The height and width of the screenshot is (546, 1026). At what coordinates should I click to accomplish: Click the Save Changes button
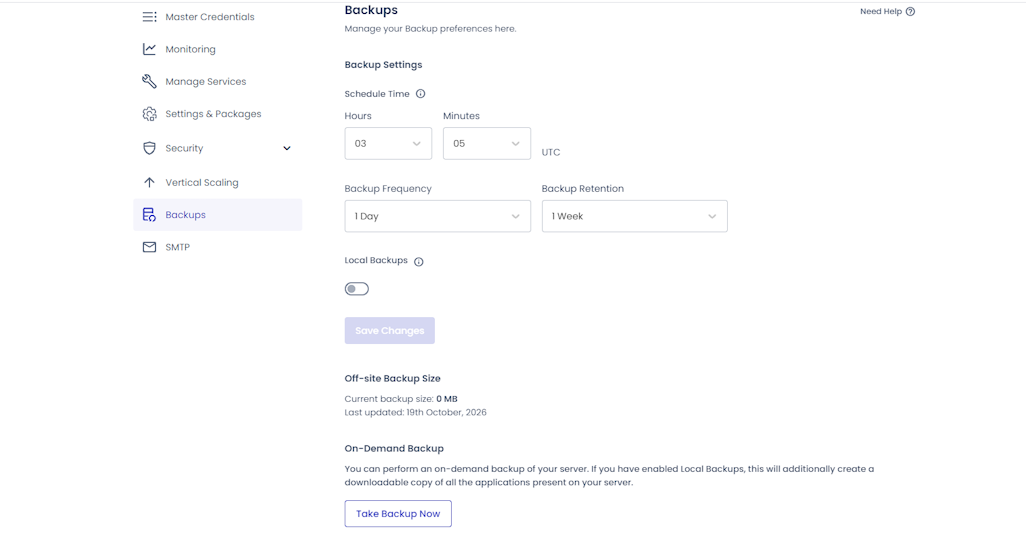tap(390, 331)
